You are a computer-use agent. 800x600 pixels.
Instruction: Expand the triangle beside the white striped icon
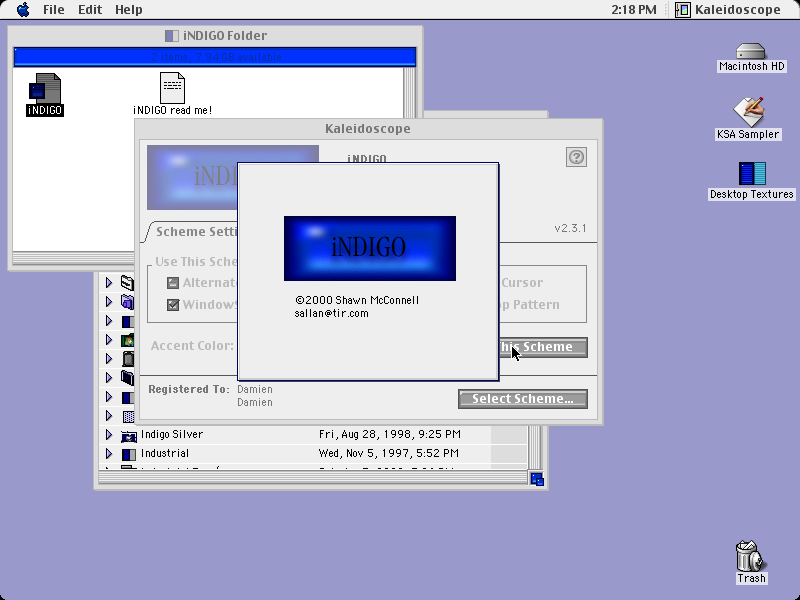109,283
